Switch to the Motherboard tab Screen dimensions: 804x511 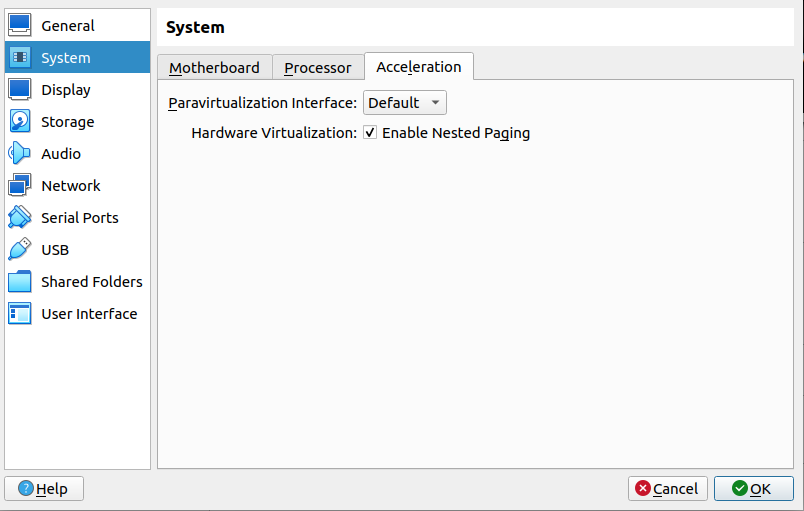click(214, 68)
